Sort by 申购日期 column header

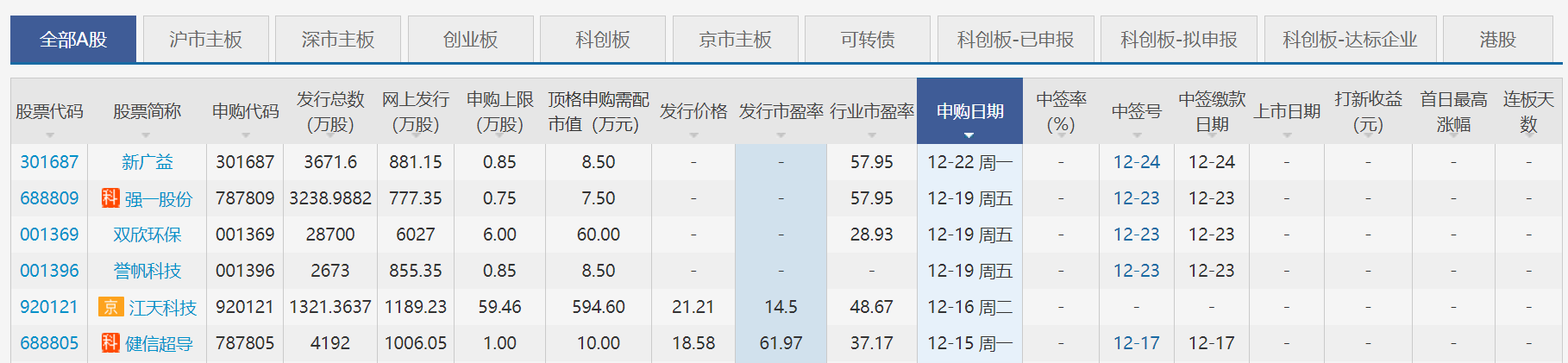pyautogui.click(x=969, y=111)
